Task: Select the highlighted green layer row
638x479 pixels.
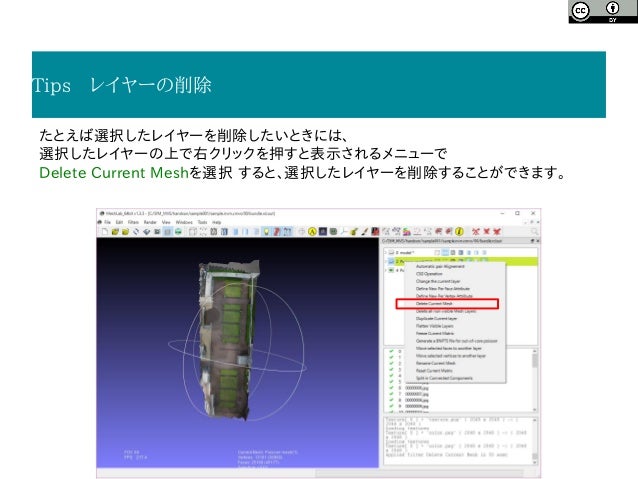Action: (461, 261)
